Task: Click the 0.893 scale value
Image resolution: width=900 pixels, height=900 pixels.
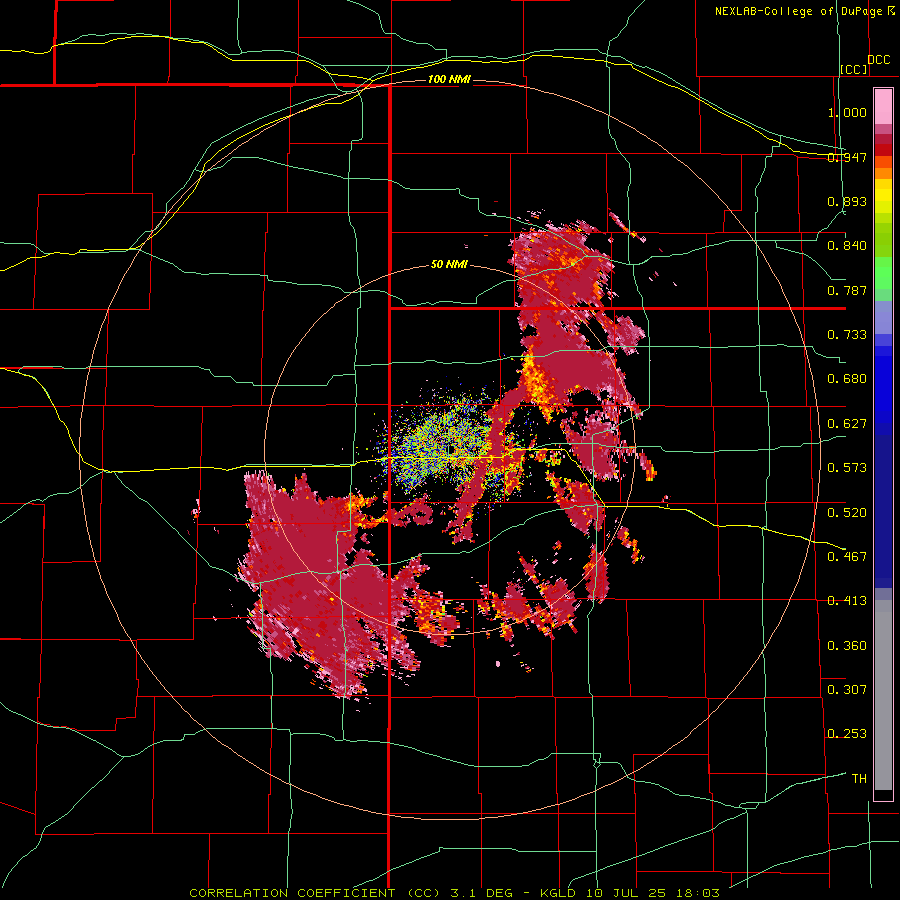Action: pos(847,201)
